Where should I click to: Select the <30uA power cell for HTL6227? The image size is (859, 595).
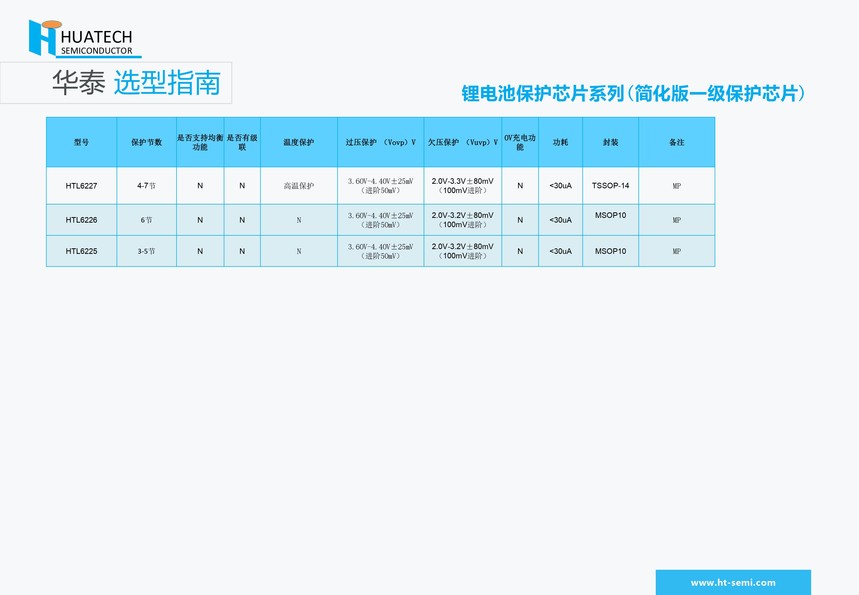click(x=560, y=186)
